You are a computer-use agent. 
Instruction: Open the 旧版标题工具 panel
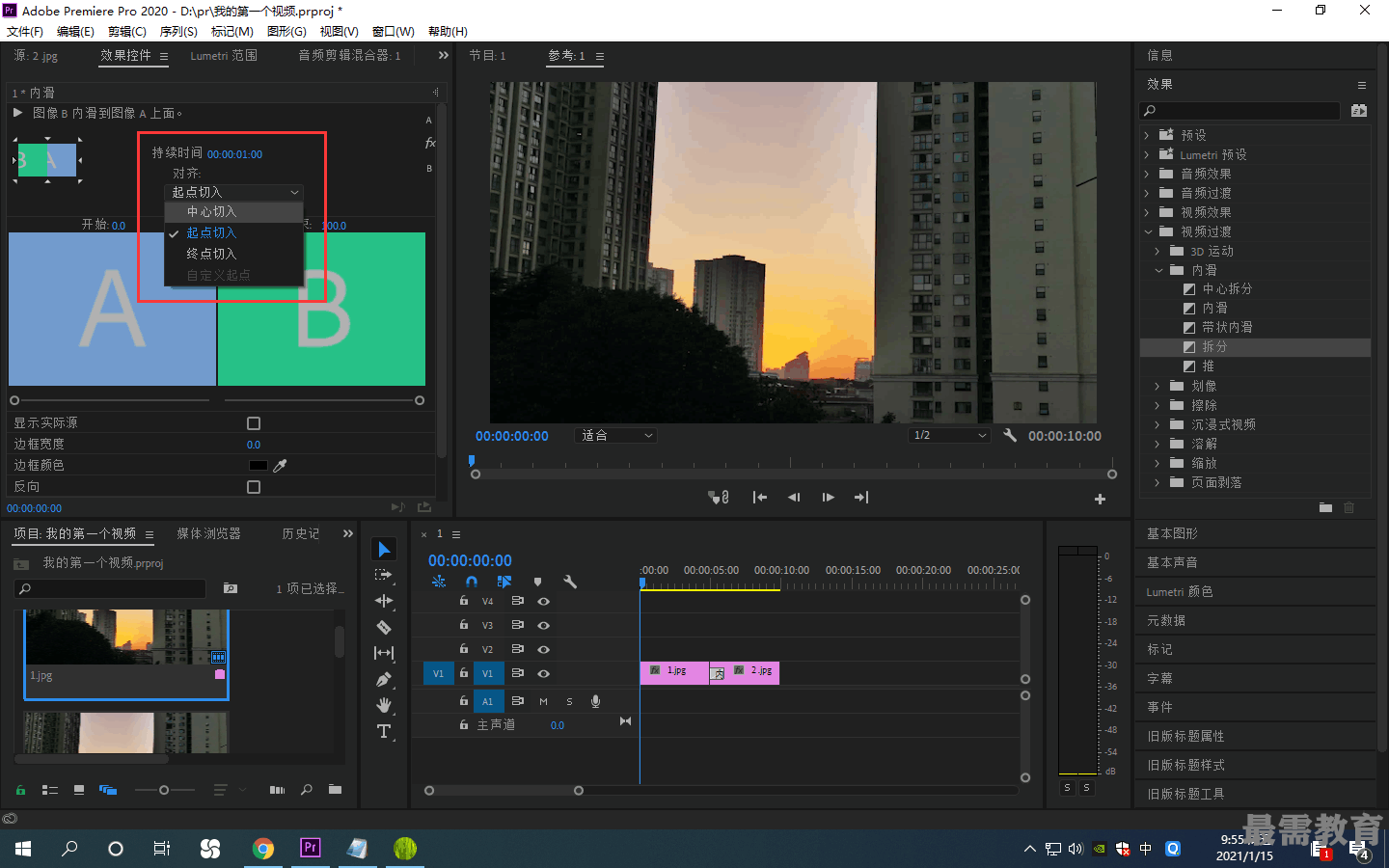(x=1185, y=794)
